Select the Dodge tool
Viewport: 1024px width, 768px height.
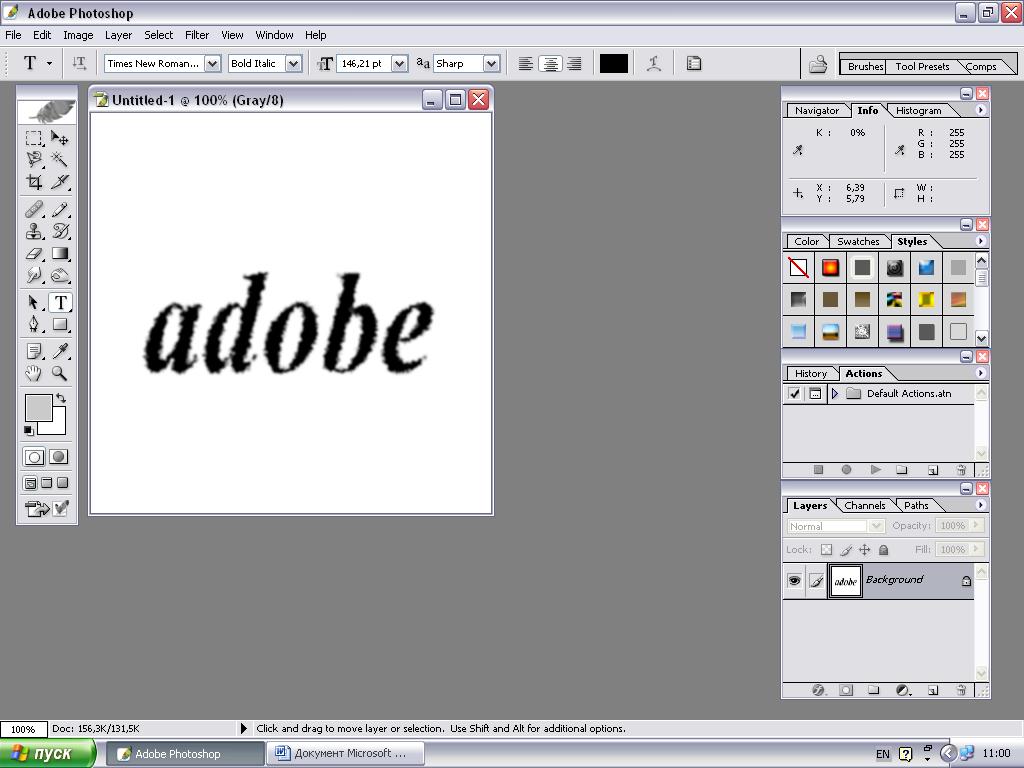click(59, 276)
